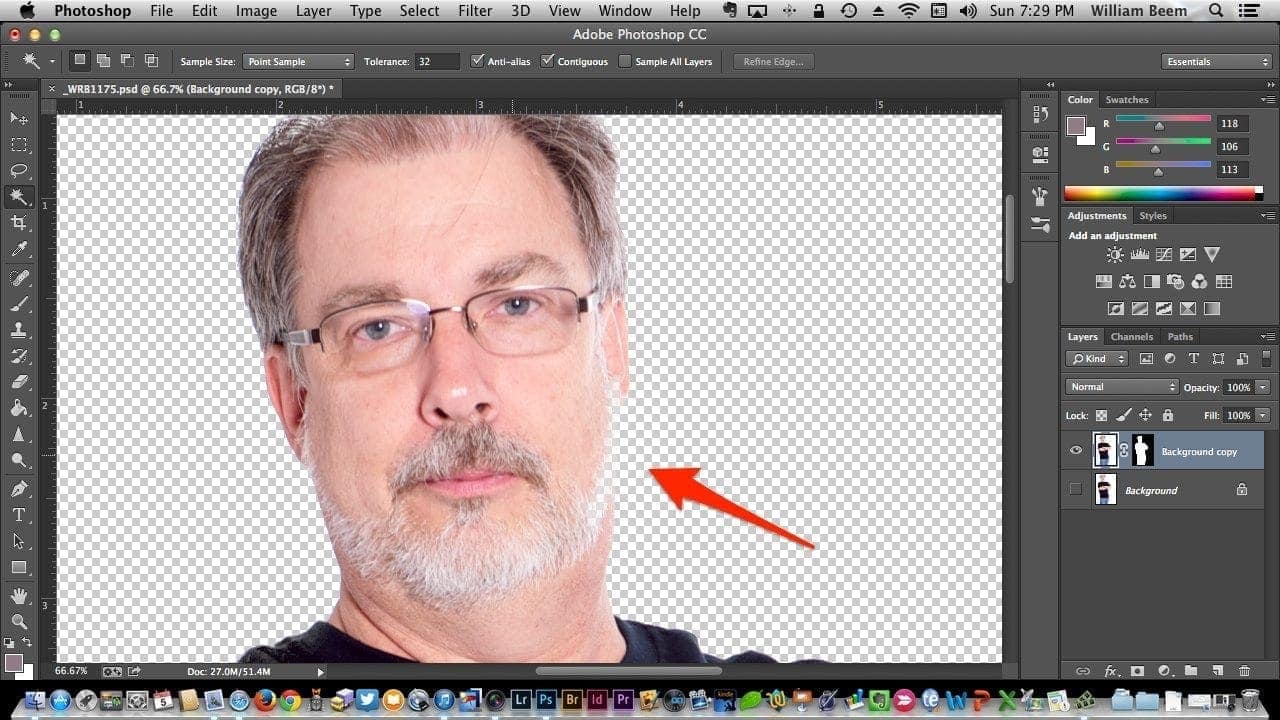Switch to the Swatches tab

1127,100
